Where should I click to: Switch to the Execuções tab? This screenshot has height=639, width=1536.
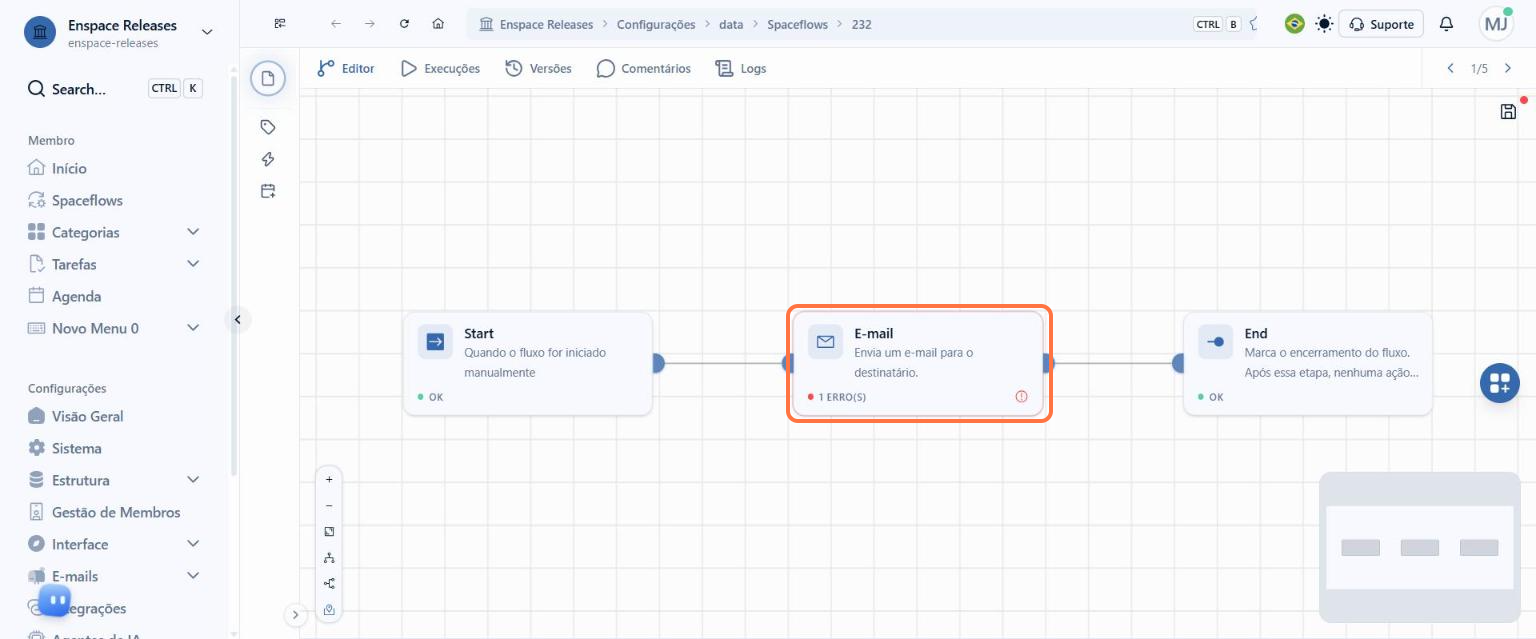pos(440,68)
